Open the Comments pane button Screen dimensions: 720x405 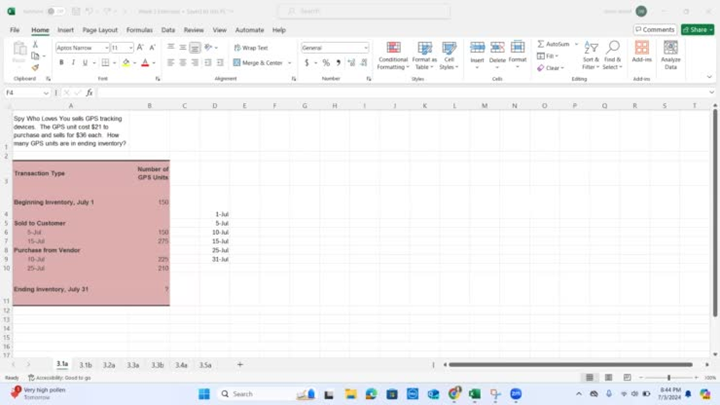[655, 30]
